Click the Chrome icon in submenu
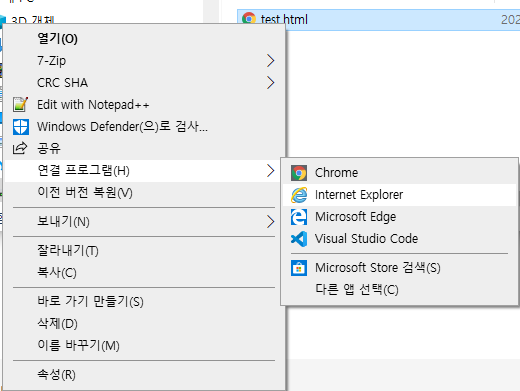 [299, 173]
